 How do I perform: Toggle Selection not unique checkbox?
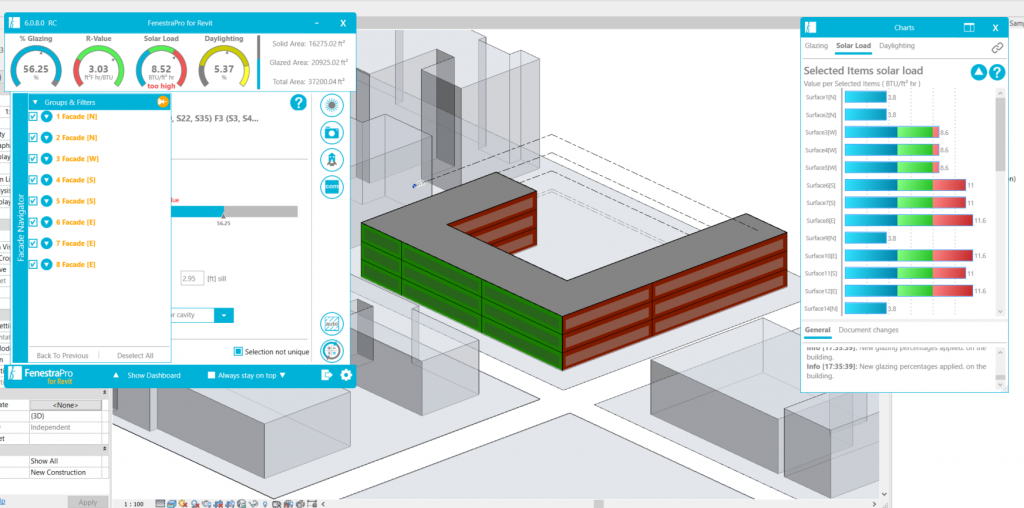click(x=238, y=352)
